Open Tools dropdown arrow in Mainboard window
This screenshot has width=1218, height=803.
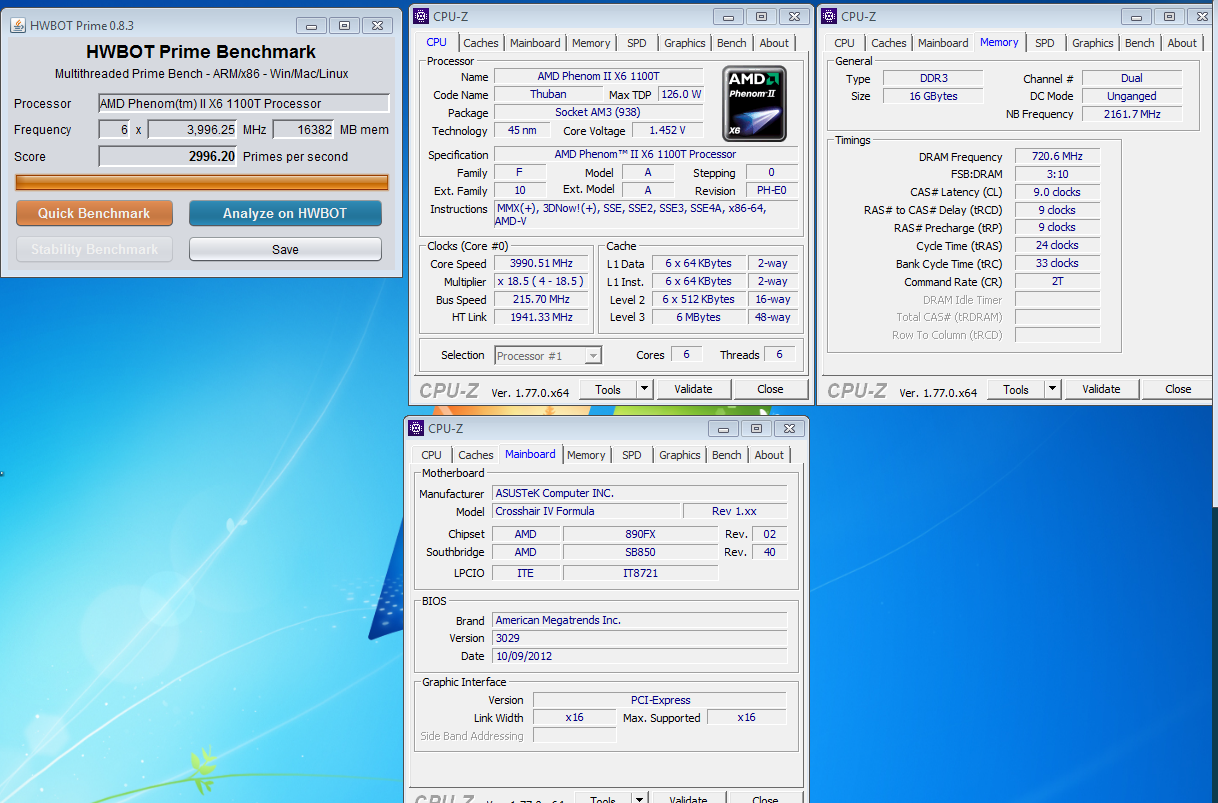(639, 799)
